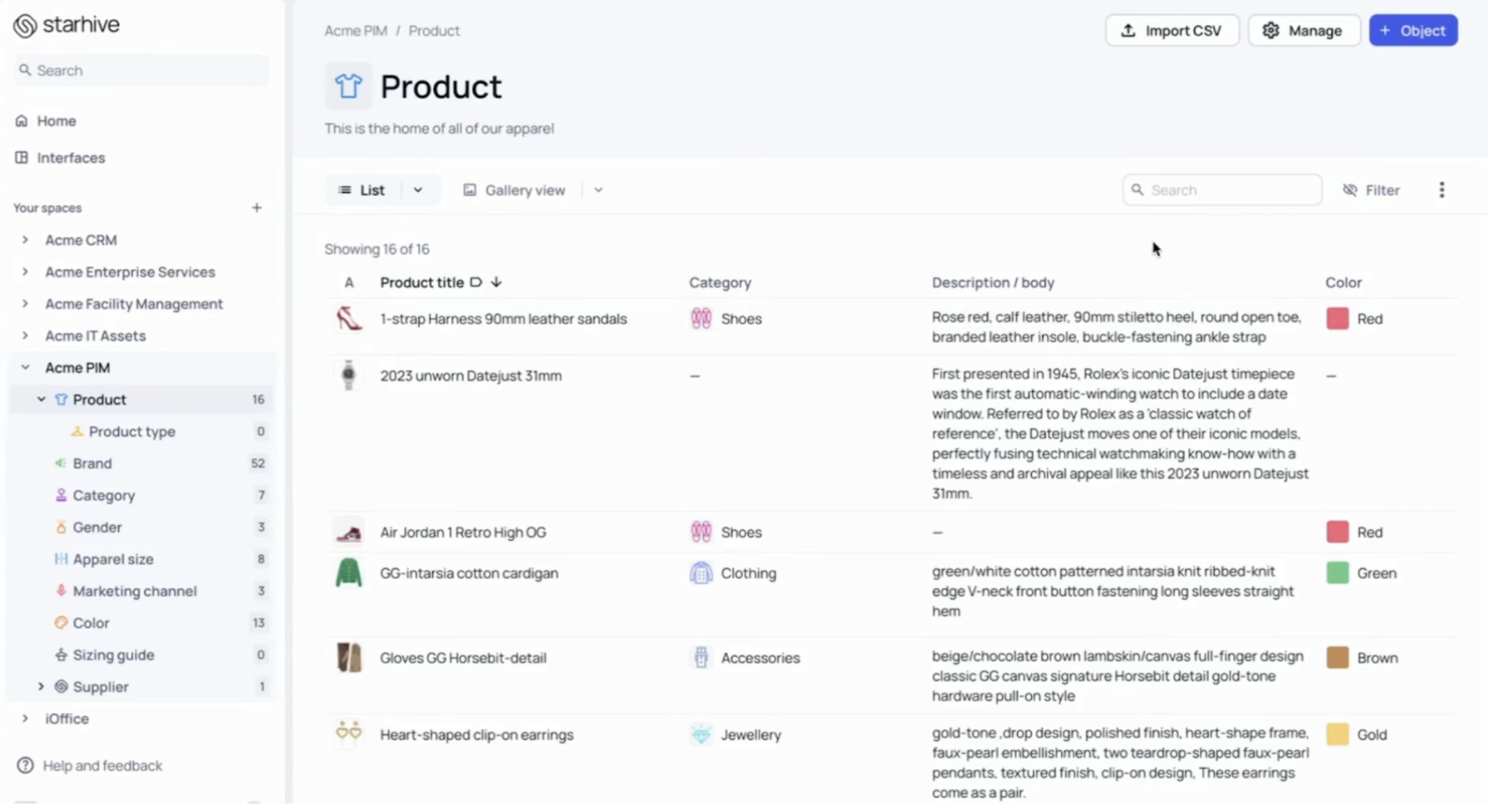This screenshot has width=1488, height=812.
Task: Click the Apparel size icon in sidebar
Action: click(60, 559)
